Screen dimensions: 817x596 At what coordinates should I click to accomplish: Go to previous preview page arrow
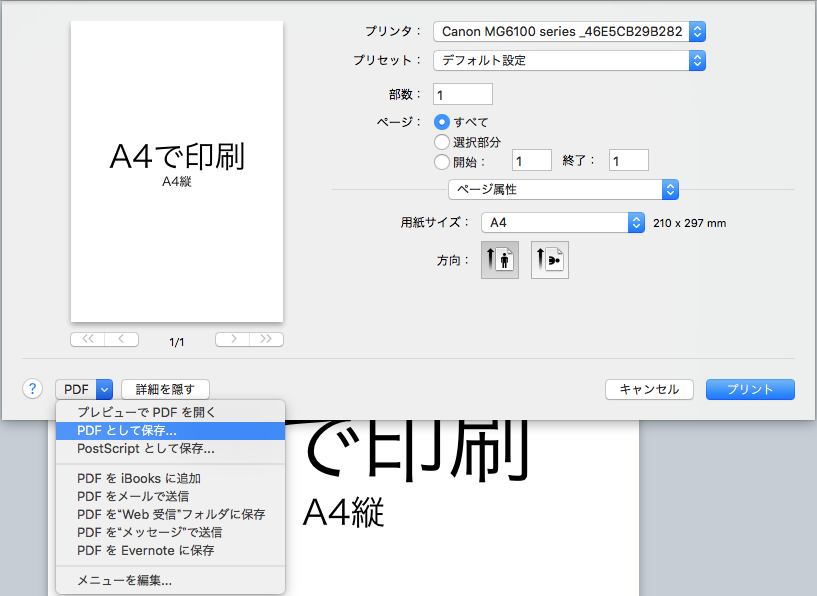pos(121,339)
